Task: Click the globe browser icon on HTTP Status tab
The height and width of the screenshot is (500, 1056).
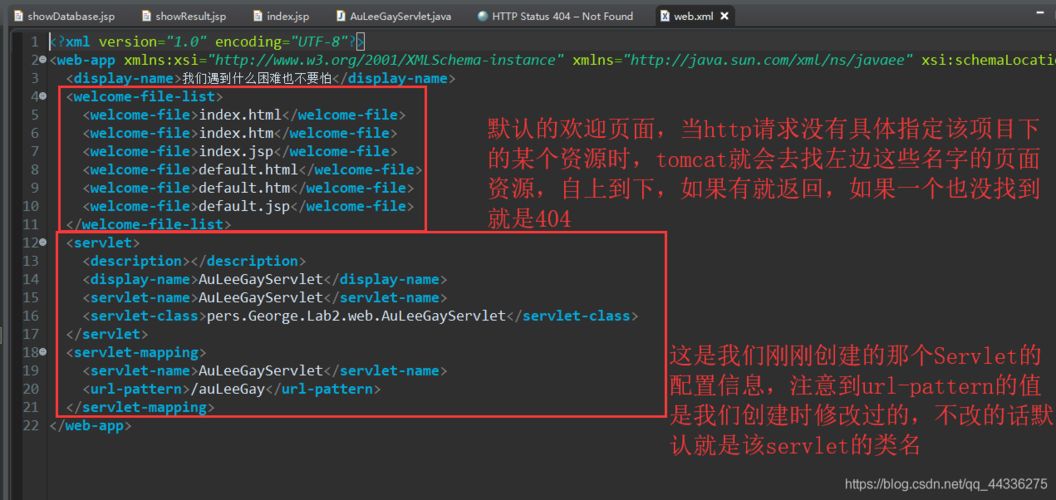Action: [x=482, y=16]
